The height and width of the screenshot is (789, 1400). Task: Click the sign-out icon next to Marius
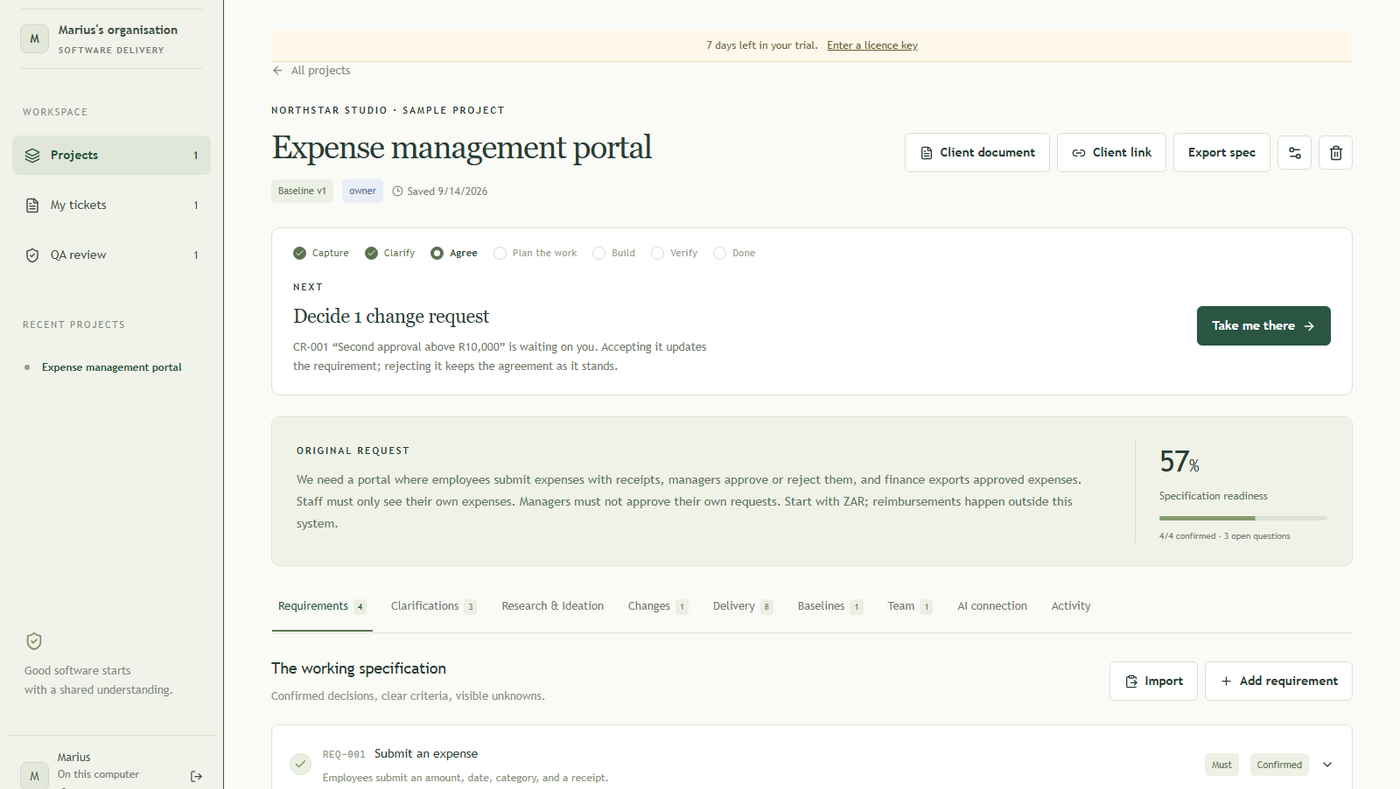[x=196, y=776]
